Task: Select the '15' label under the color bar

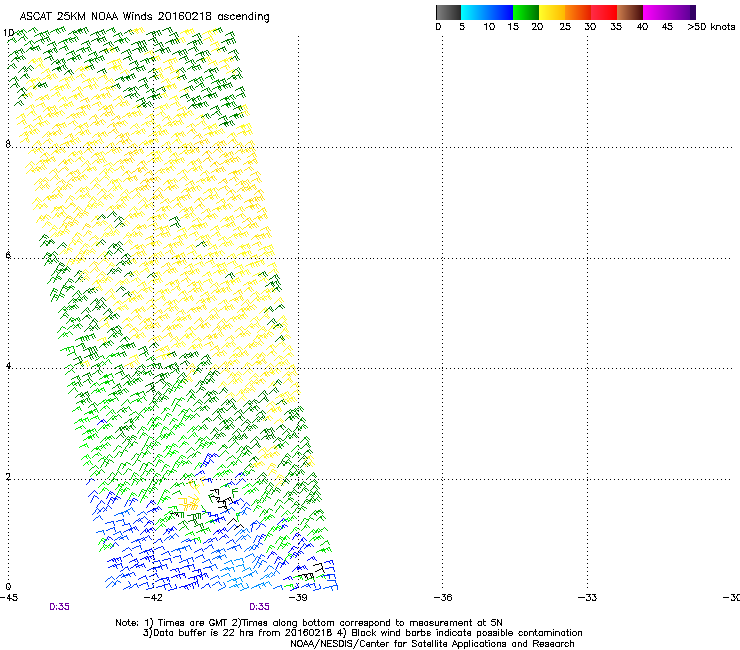Action: click(x=513, y=27)
